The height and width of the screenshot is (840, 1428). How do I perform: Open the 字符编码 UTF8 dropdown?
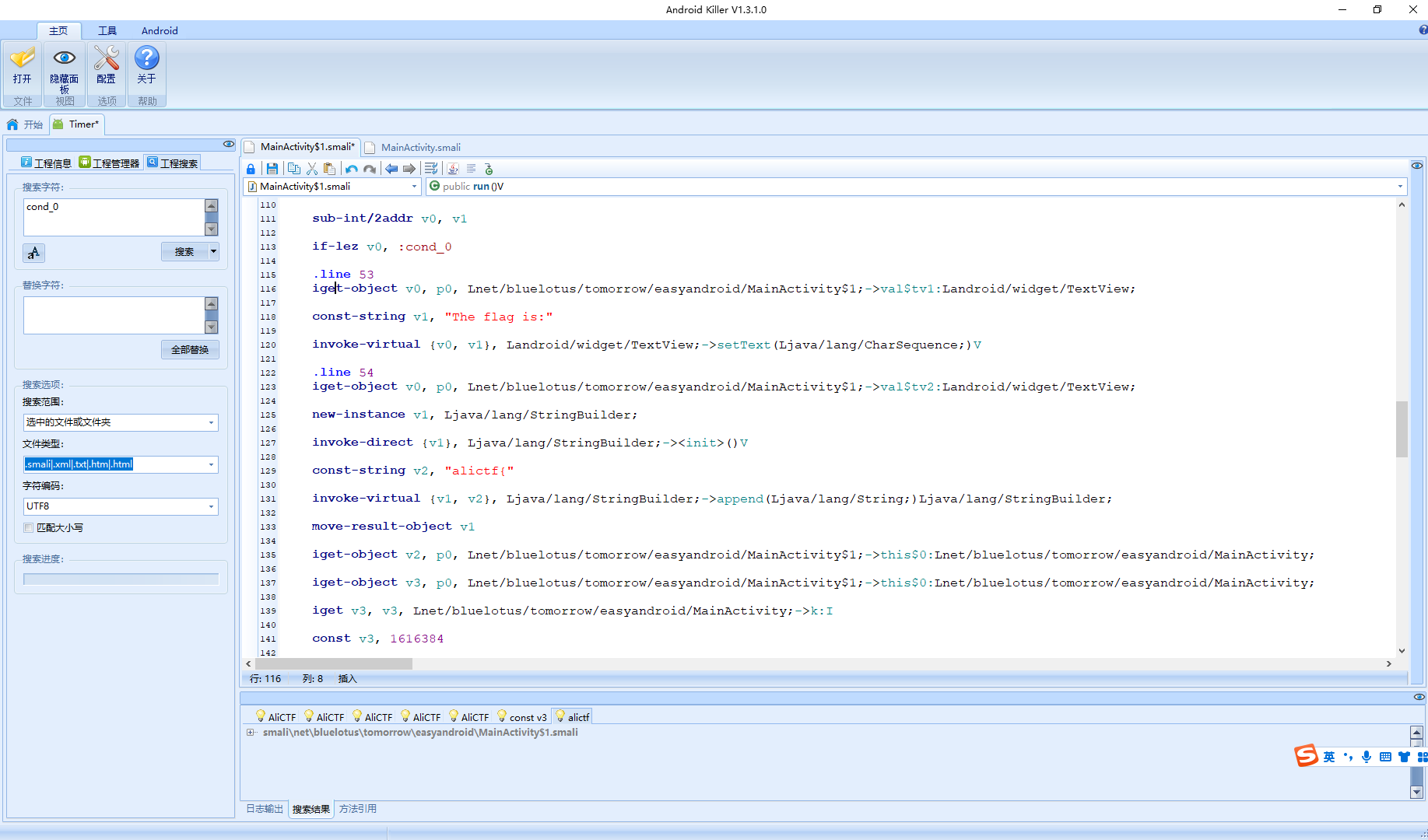pos(211,506)
